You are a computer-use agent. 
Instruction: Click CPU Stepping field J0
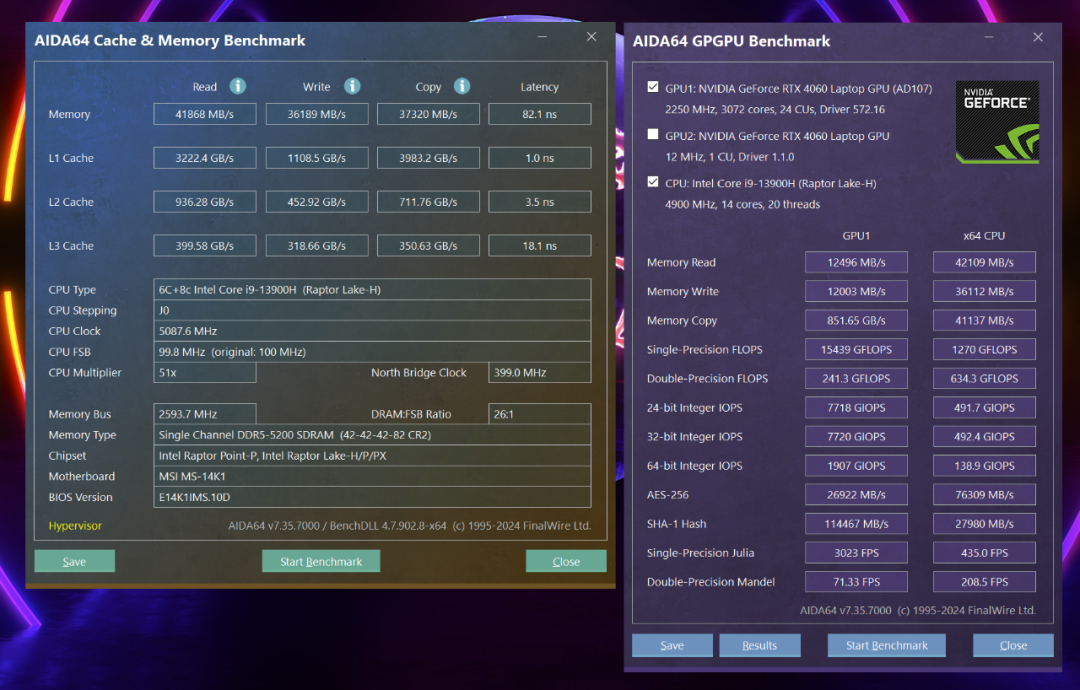tap(372, 310)
